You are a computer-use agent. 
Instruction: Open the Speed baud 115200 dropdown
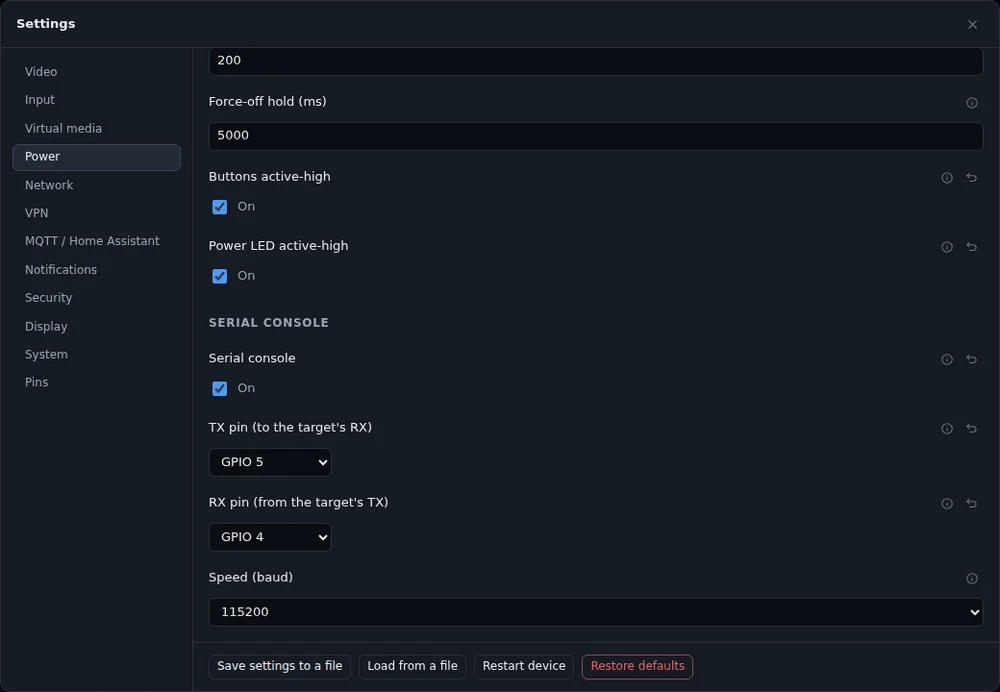pyautogui.click(x=596, y=612)
